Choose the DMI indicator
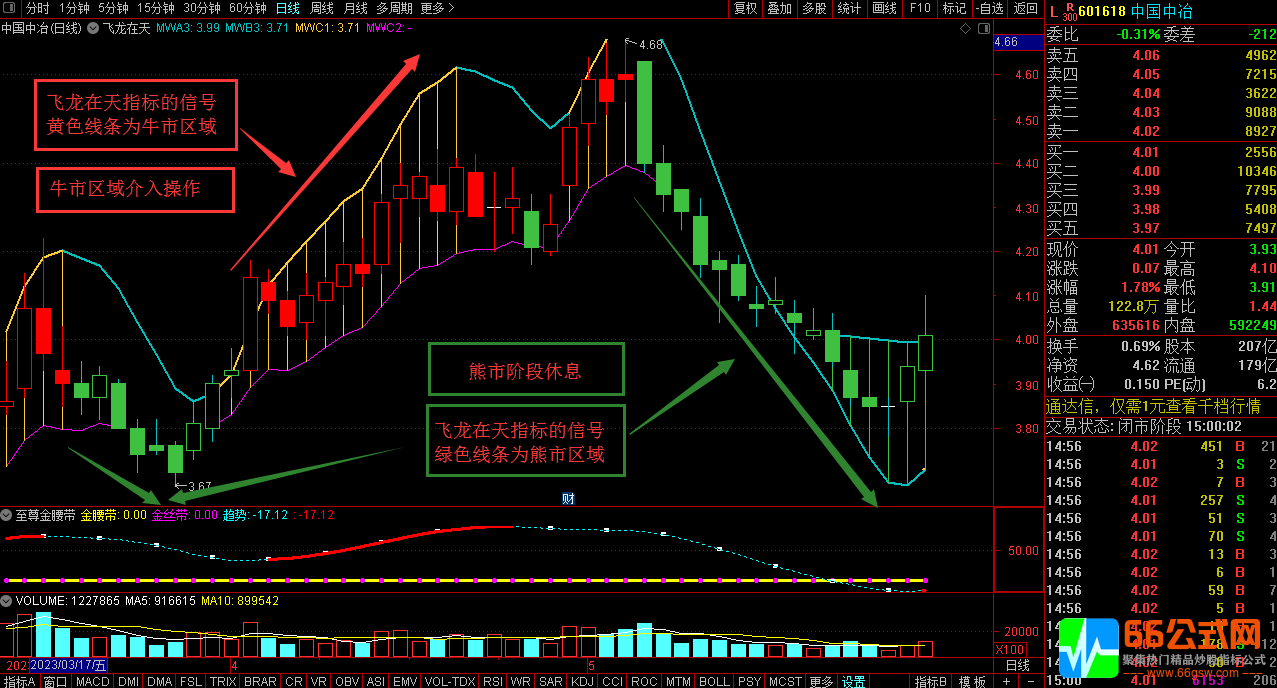1277x688 pixels. point(128,681)
